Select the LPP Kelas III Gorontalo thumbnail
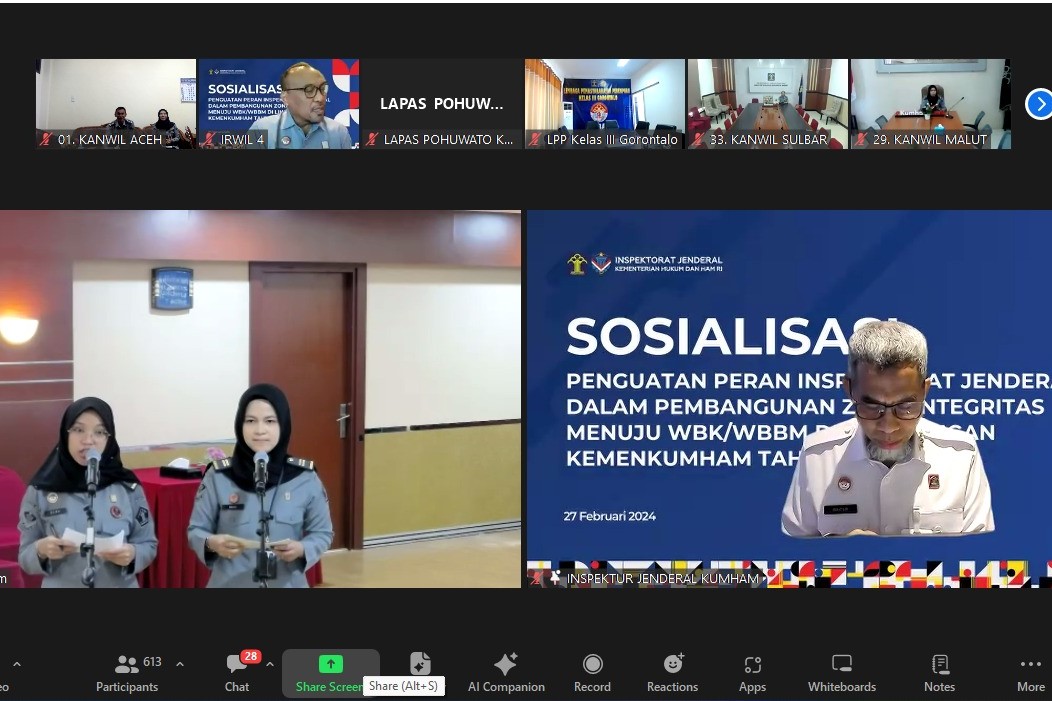The width and height of the screenshot is (1052, 701). pyautogui.click(x=605, y=103)
